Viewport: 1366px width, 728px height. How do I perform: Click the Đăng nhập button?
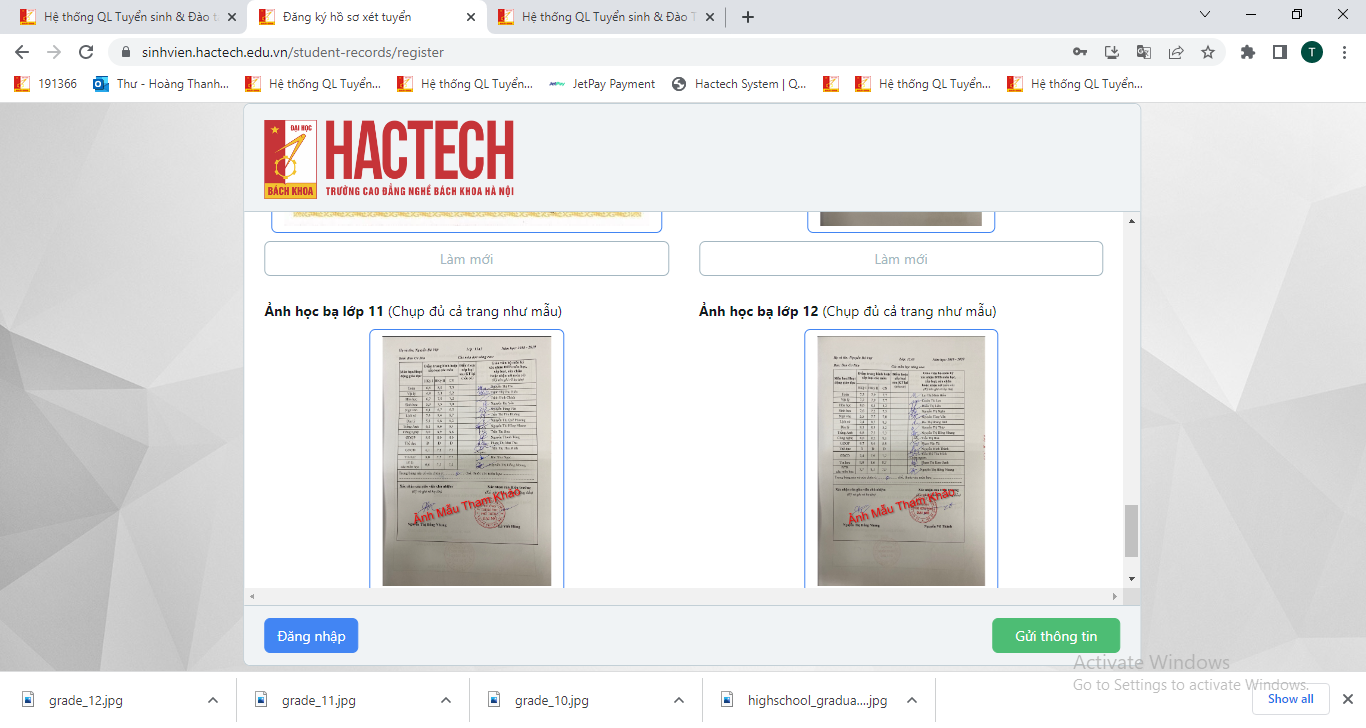click(311, 636)
